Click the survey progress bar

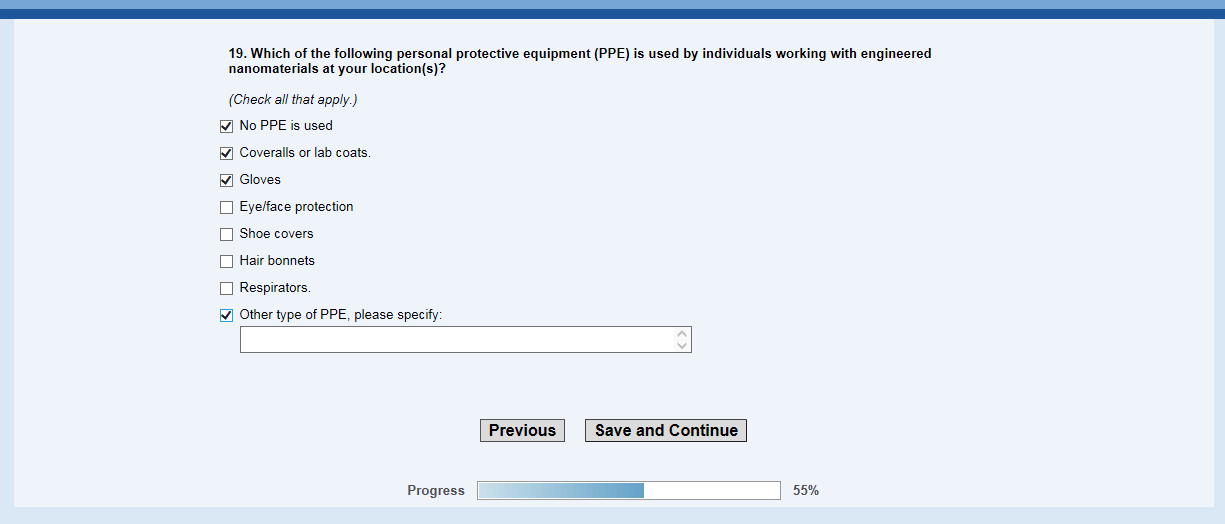628,491
